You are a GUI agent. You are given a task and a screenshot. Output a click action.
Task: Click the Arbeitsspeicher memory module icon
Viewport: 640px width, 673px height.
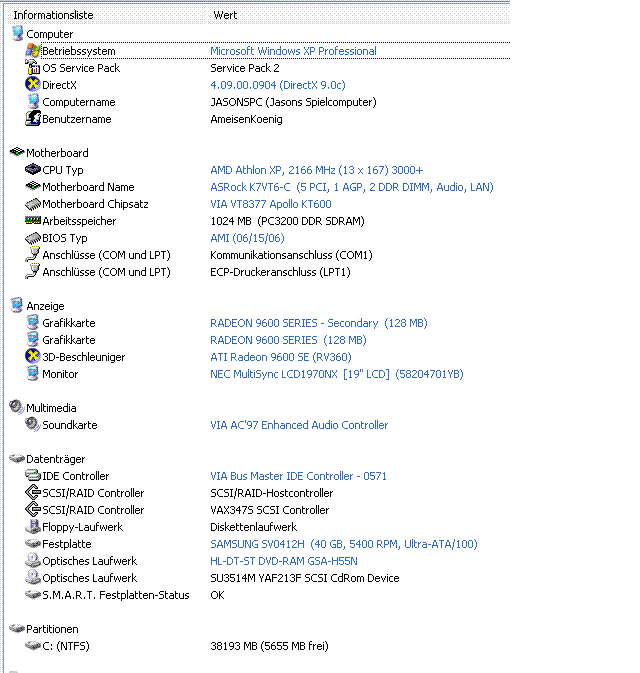33,221
